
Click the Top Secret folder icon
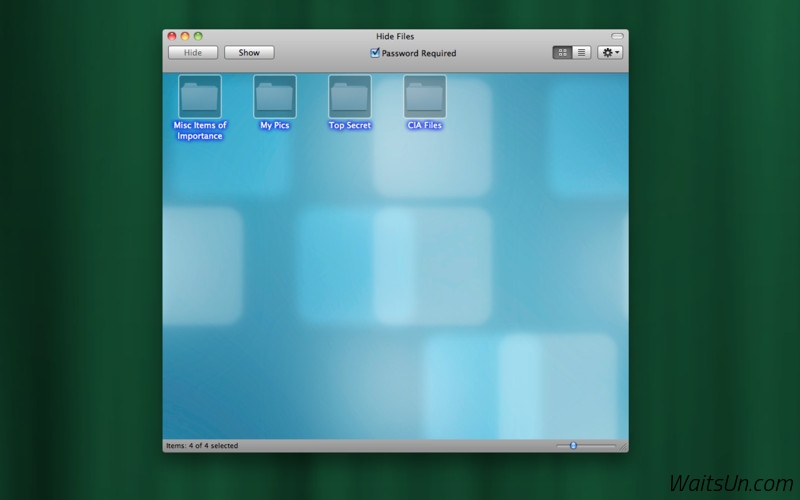click(350, 97)
